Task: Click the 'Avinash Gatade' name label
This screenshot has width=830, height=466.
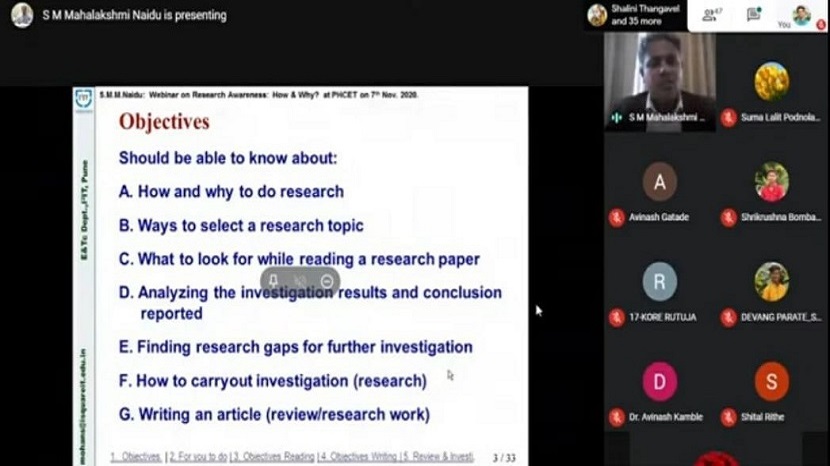Action: [659, 218]
